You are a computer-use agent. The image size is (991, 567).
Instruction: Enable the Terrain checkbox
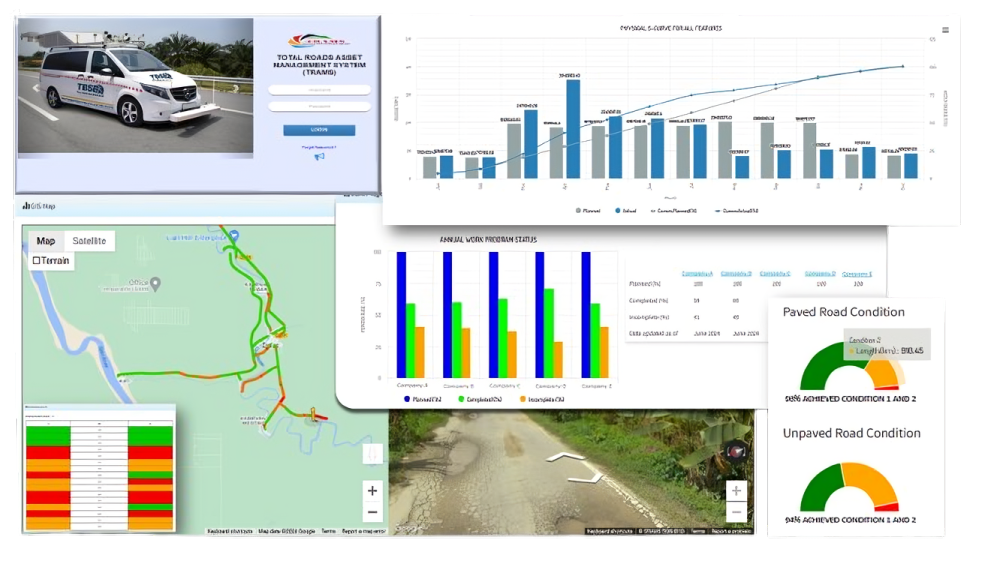37,260
